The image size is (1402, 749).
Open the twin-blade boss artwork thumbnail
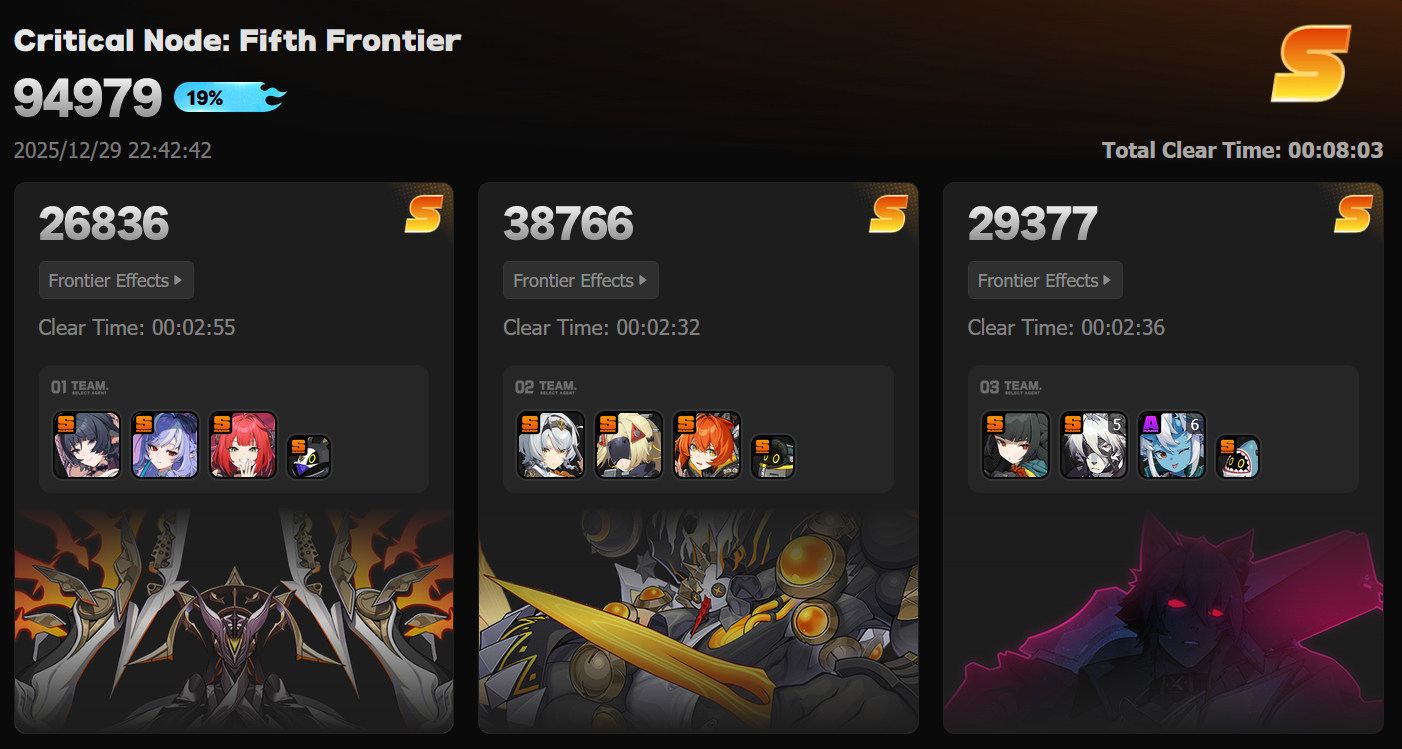point(234,620)
